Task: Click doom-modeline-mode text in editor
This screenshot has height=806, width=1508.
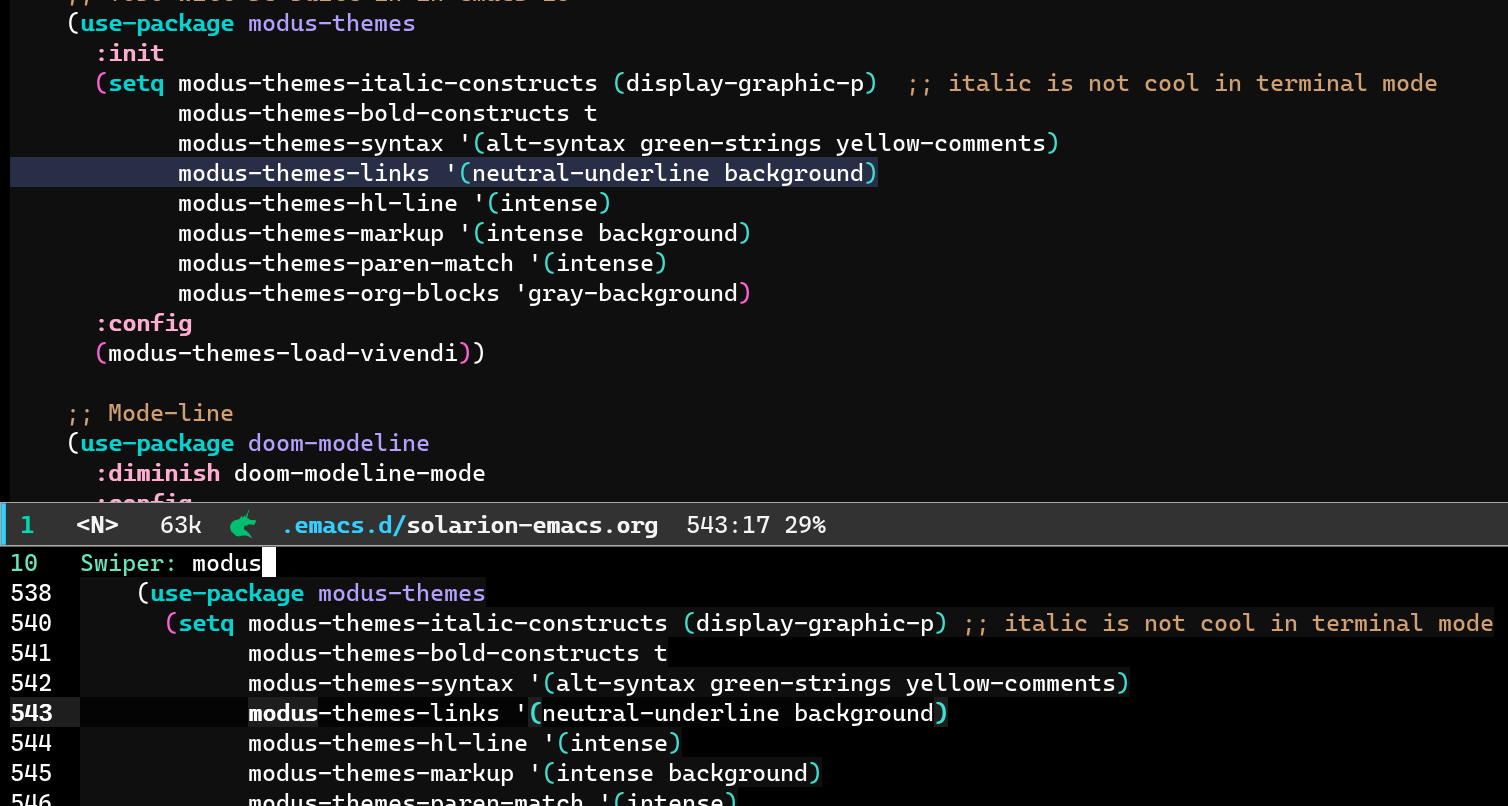Action: pos(360,473)
